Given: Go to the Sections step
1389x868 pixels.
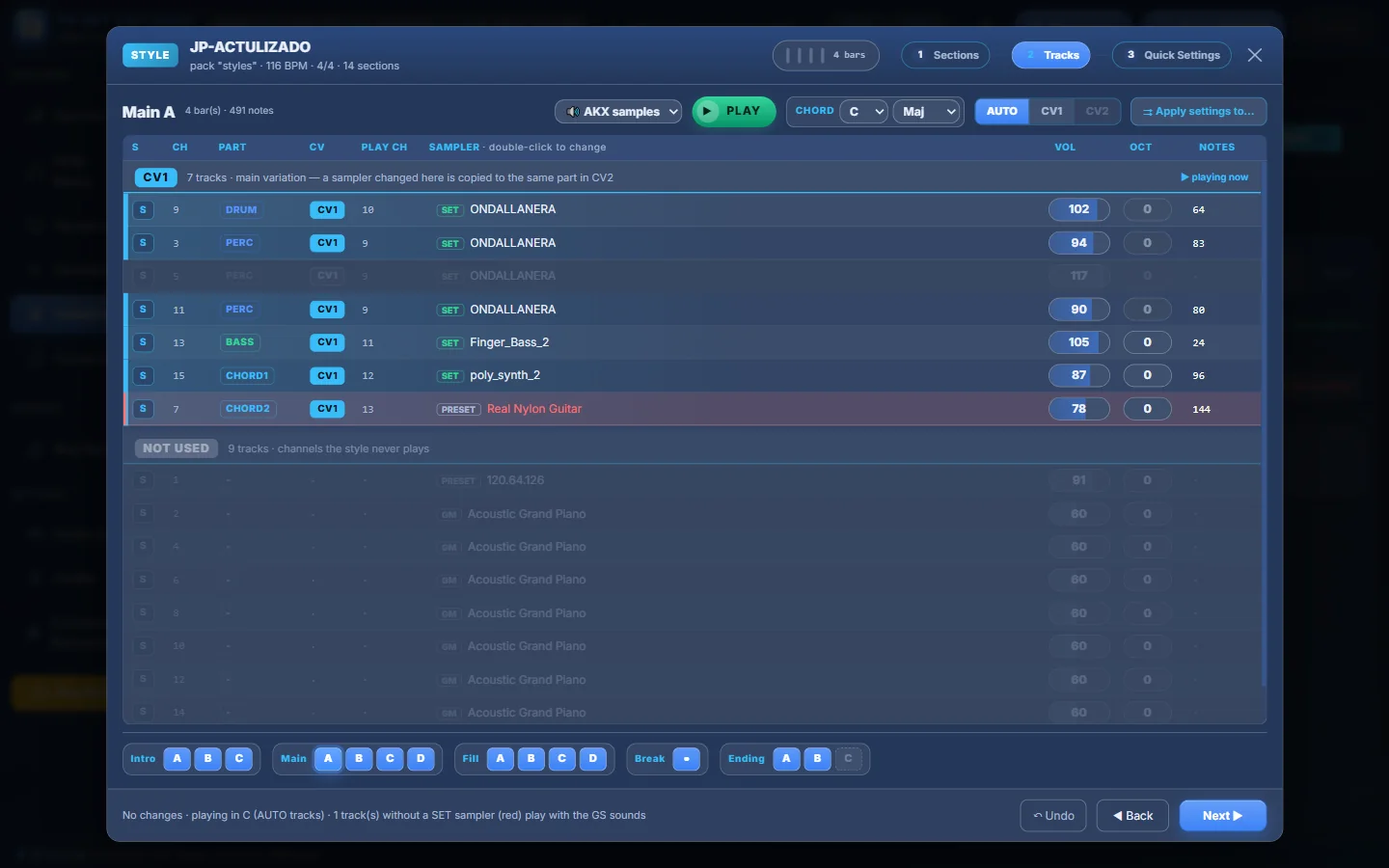Looking at the screenshot, I should point(946,55).
